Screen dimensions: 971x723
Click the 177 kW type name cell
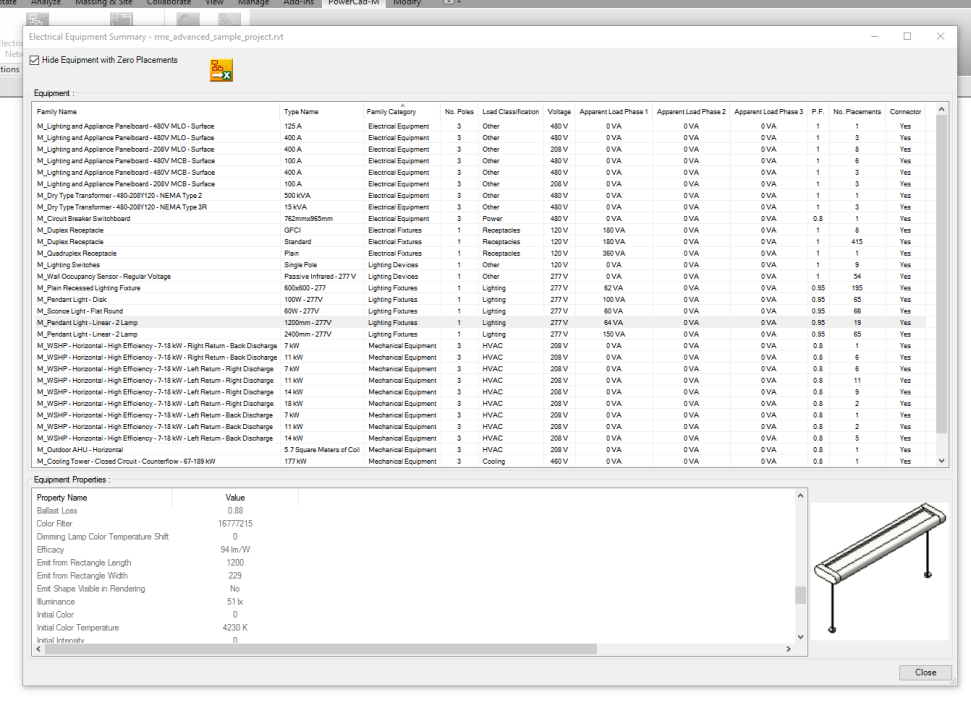tap(295, 461)
